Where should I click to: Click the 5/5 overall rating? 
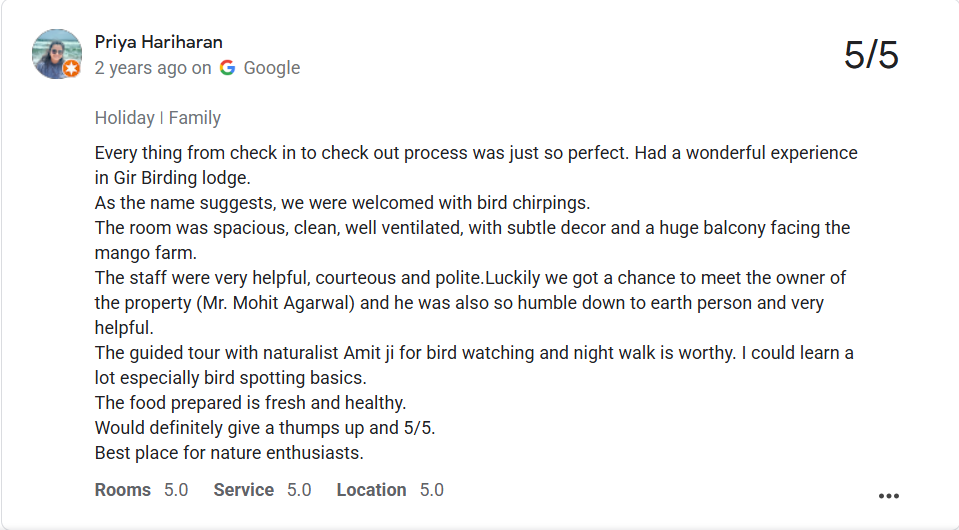871,55
